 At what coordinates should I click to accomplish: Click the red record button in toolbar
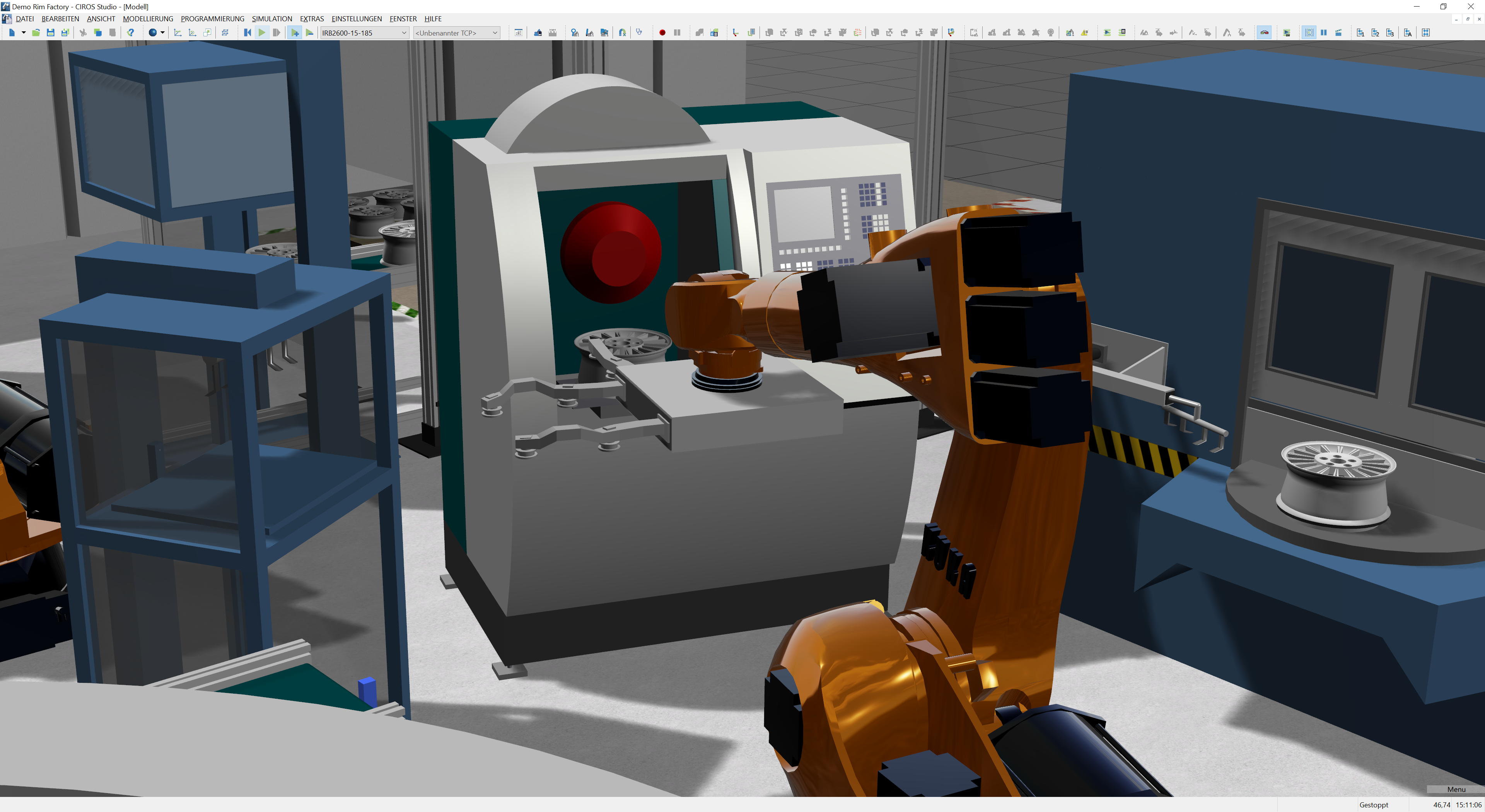662,33
